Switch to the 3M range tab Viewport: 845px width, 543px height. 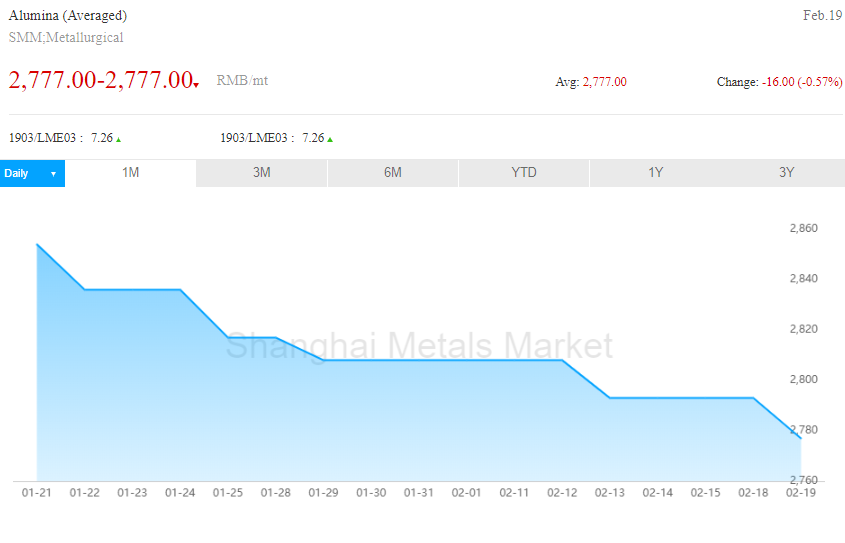261,173
